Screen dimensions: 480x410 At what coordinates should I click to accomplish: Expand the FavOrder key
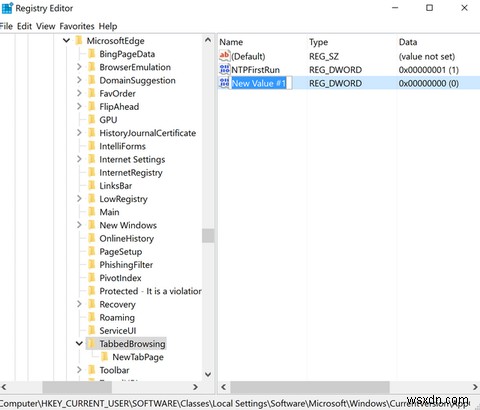tap(79, 93)
